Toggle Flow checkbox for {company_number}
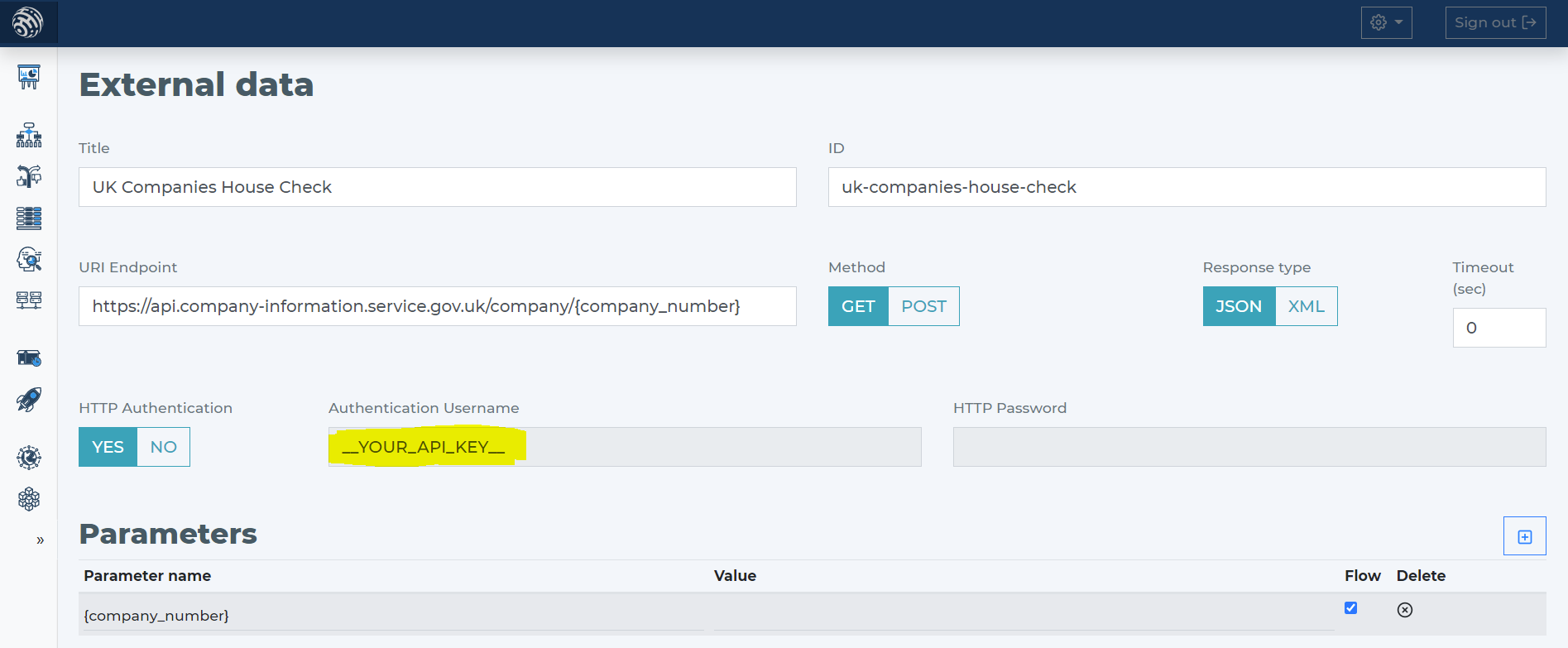The width and height of the screenshot is (1568, 648). tap(1351, 608)
